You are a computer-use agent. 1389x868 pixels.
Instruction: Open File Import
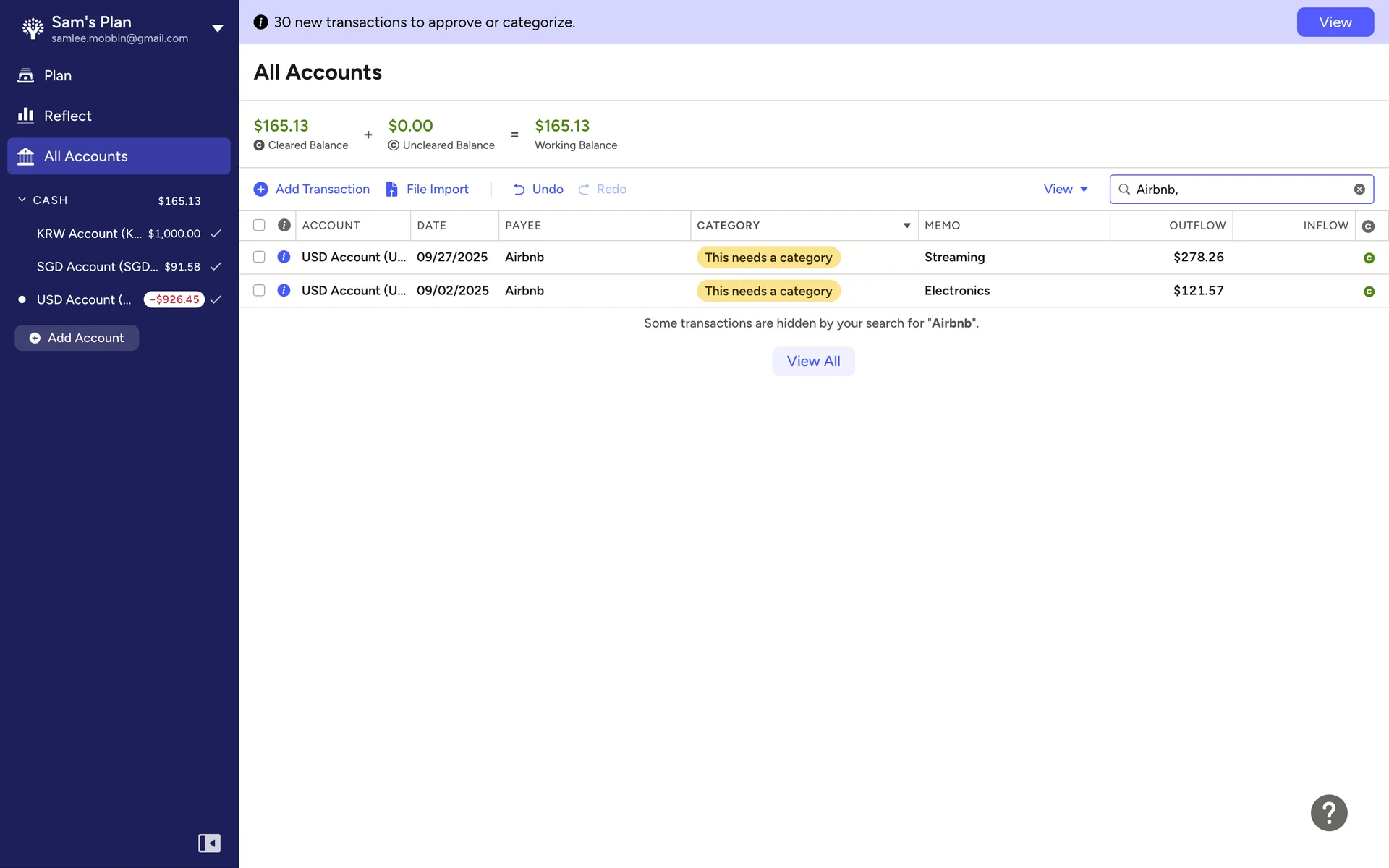click(x=427, y=189)
